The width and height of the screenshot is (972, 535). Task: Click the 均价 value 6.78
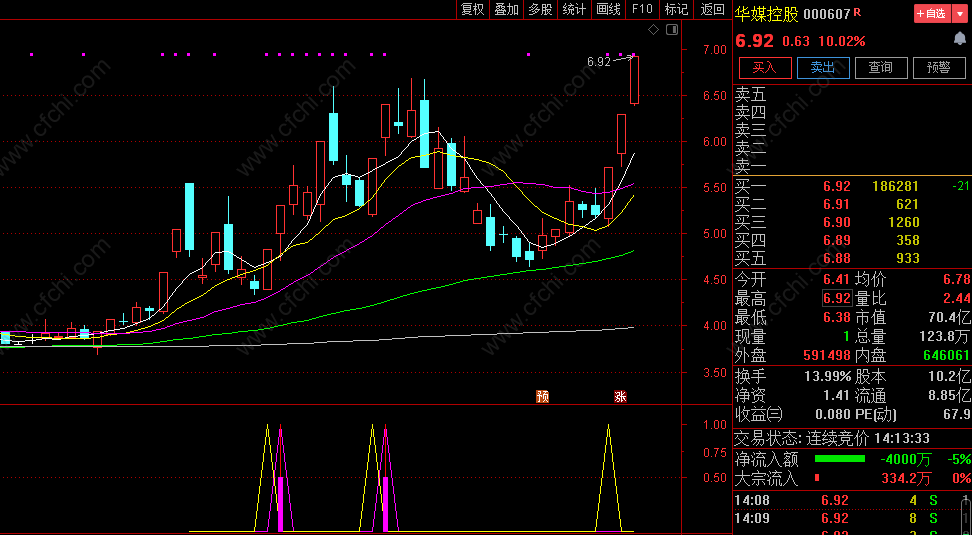pos(957,279)
